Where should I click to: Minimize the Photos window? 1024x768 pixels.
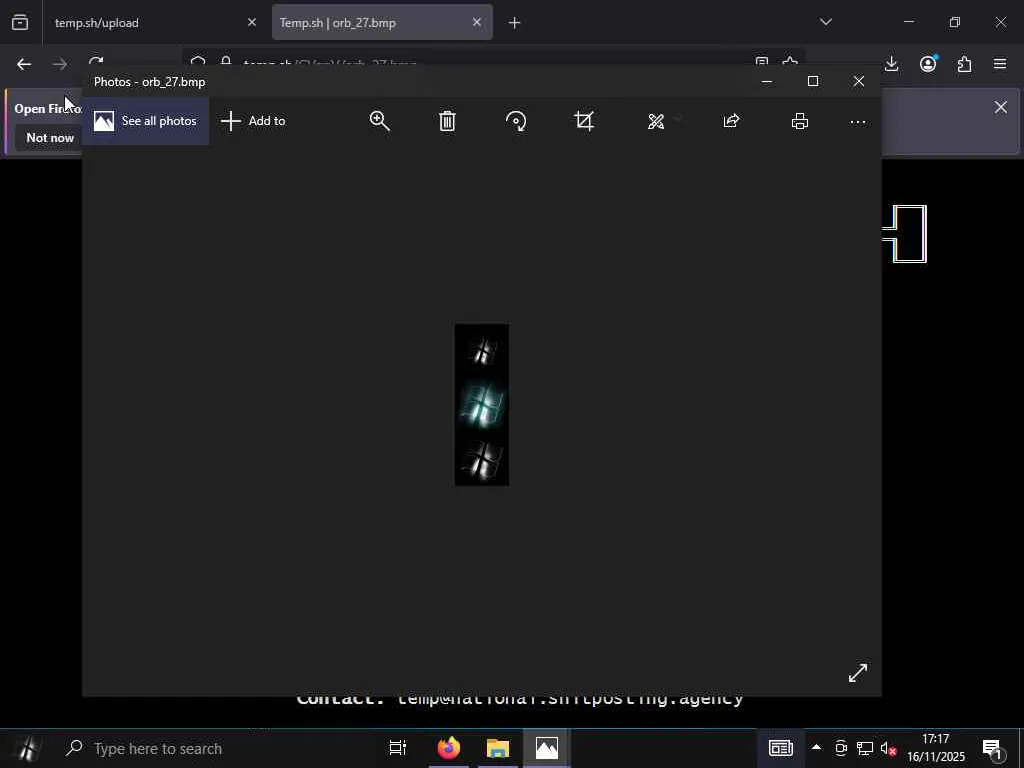pyautogui.click(x=767, y=82)
